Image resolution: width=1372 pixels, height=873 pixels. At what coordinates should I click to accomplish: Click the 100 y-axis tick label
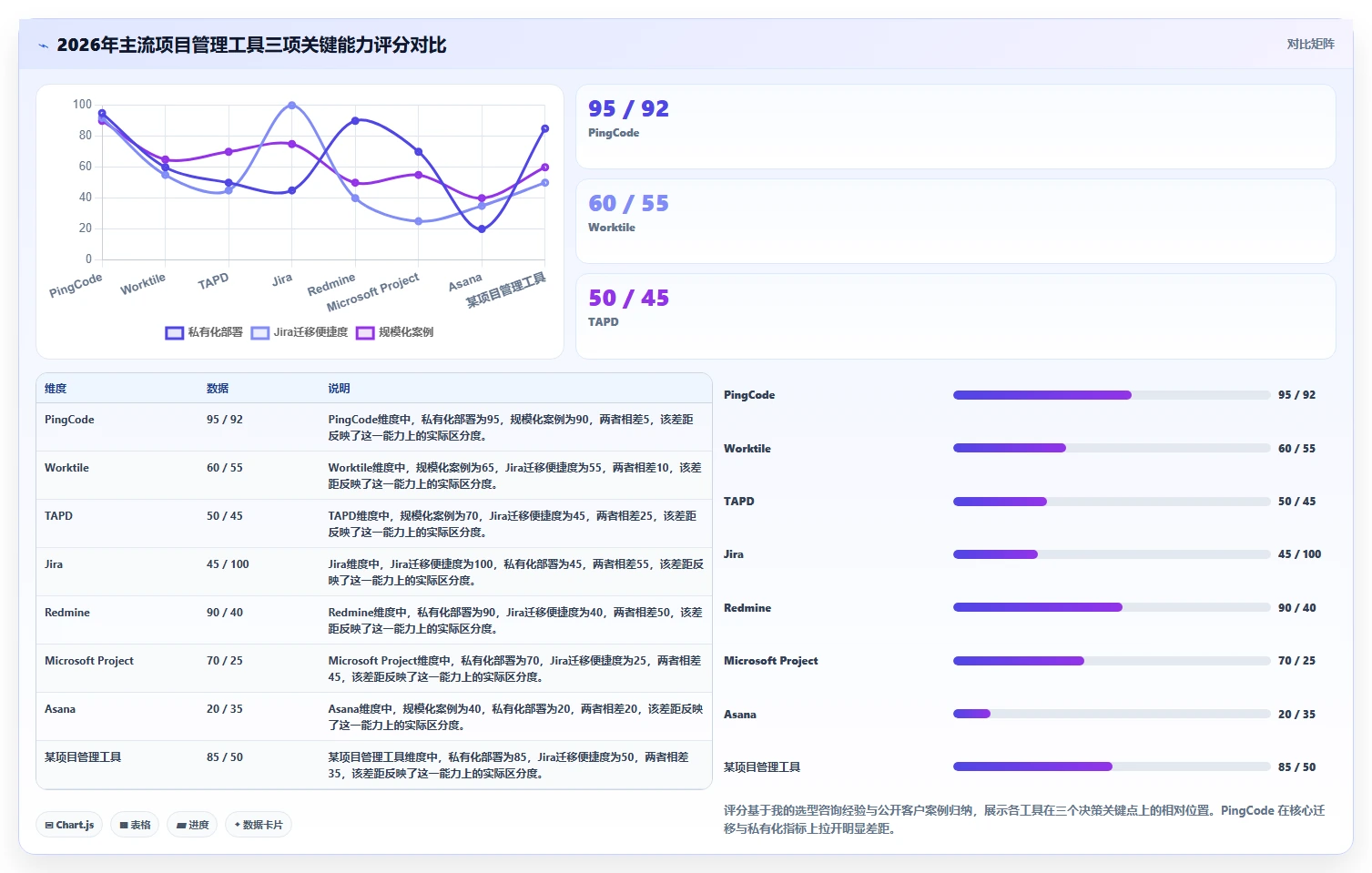tap(82, 105)
